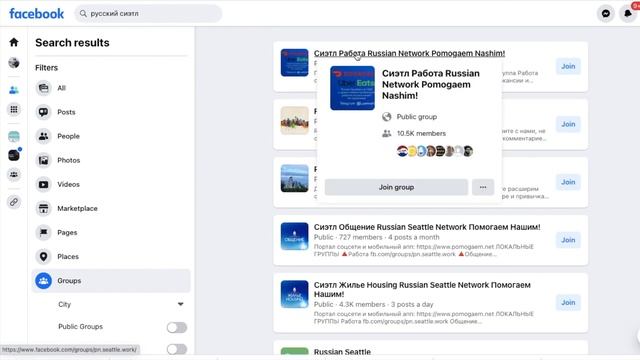Screen dimensions: 640x360
Task: Join the third group result
Action: [568, 182]
